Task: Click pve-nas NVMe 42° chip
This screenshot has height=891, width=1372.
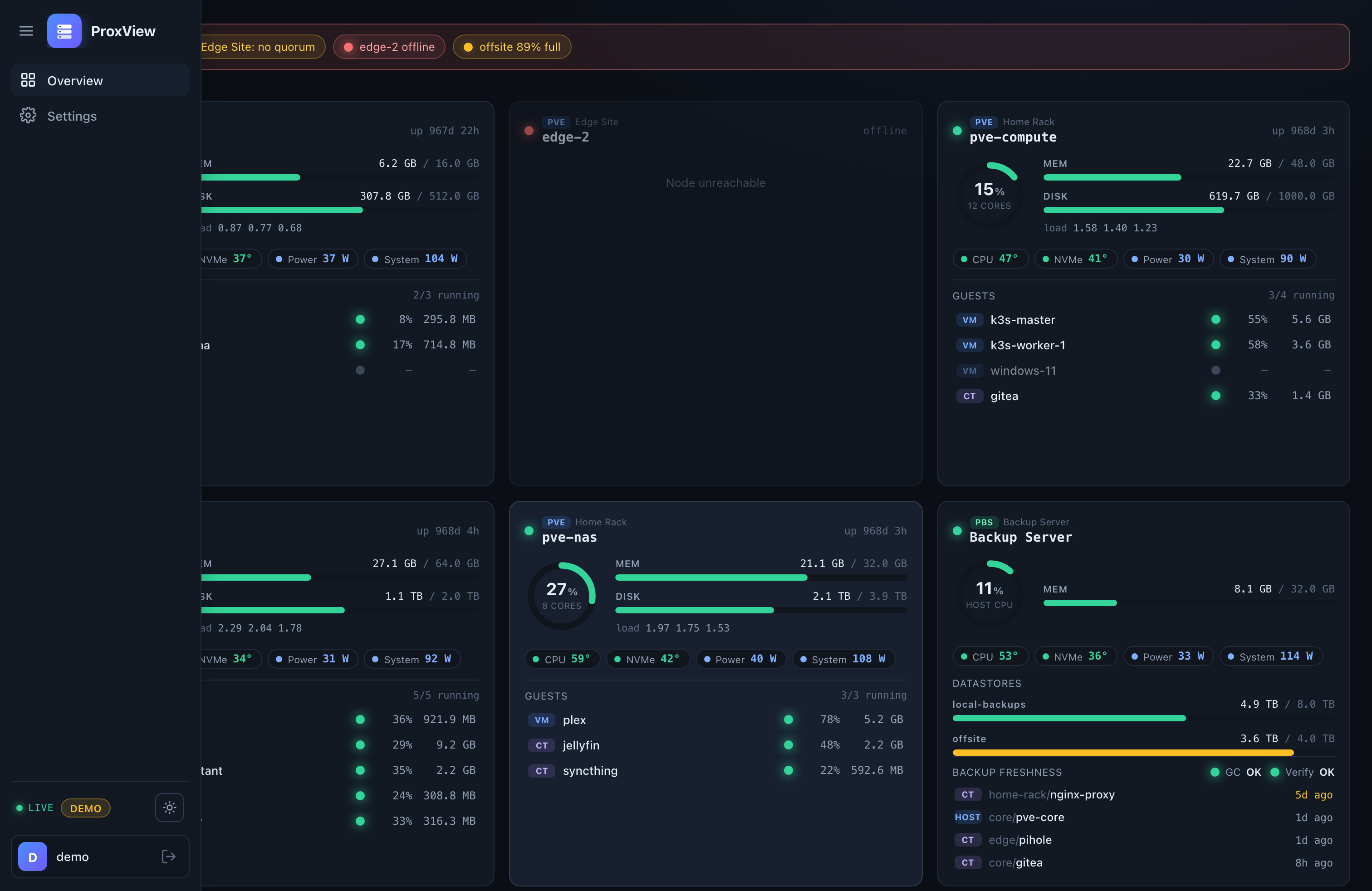Action: tap(648, 659)
